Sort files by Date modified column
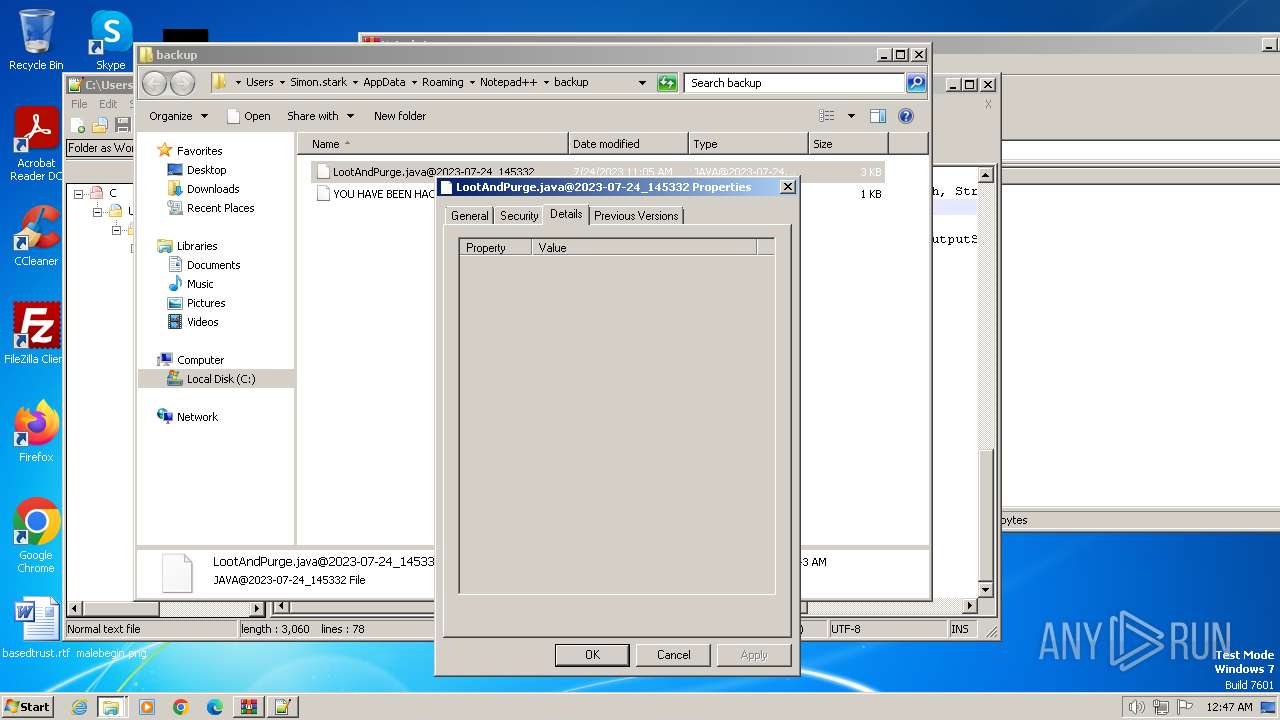1280x720 pixels. click(628, 144)
